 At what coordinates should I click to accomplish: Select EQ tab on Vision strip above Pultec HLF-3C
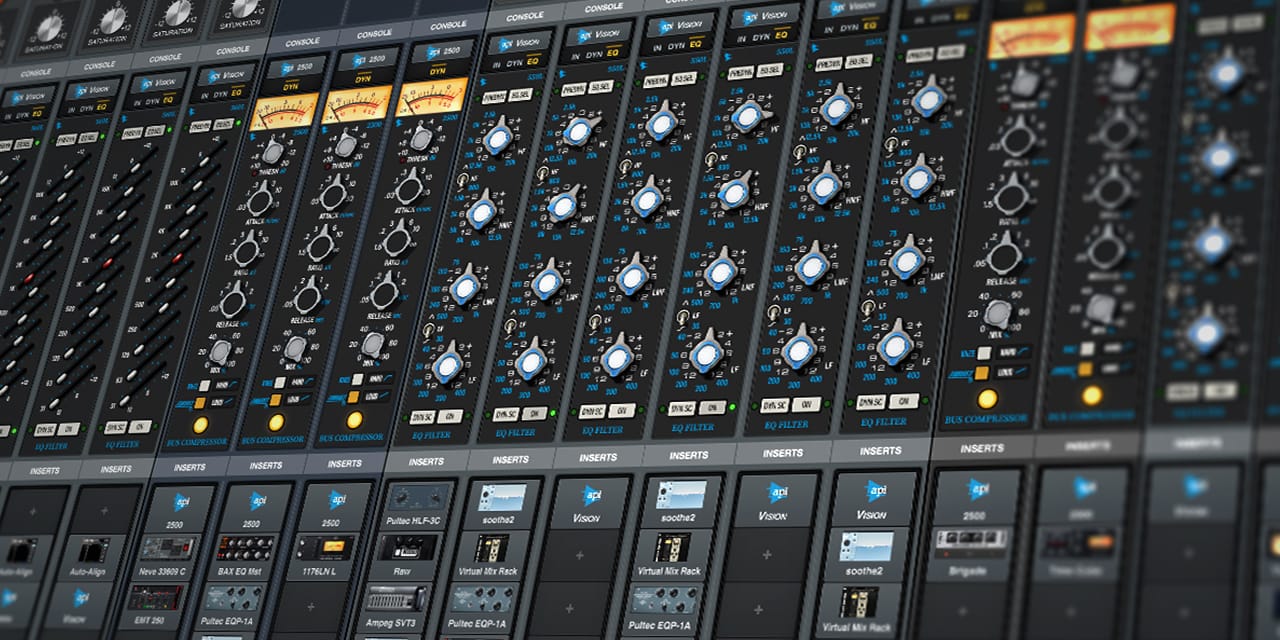531,62
